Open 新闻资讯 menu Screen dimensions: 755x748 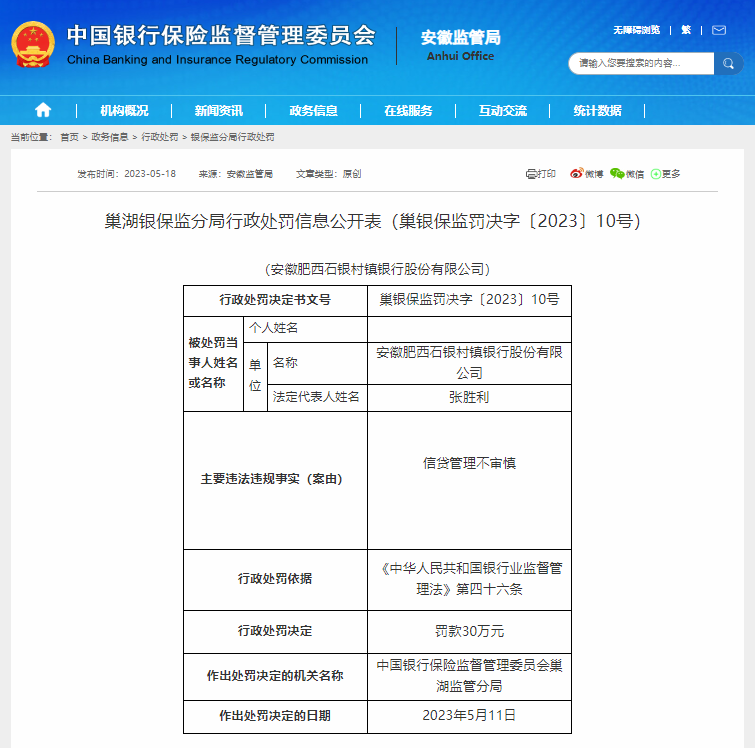click(x=219, y=111)
